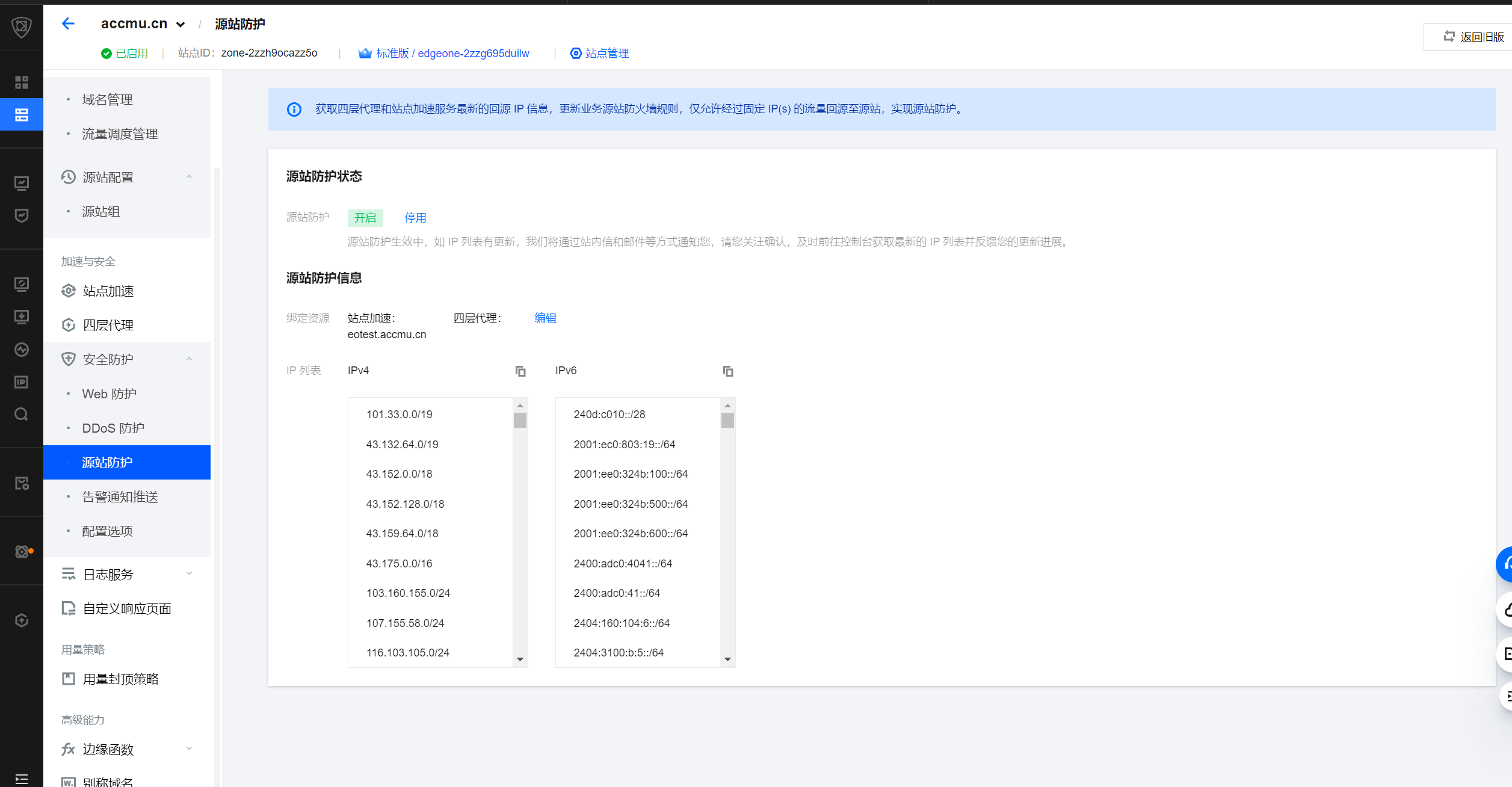Click the gear icon beside 站点管理
The image size is (1512, 787).
tap(576, 54)
